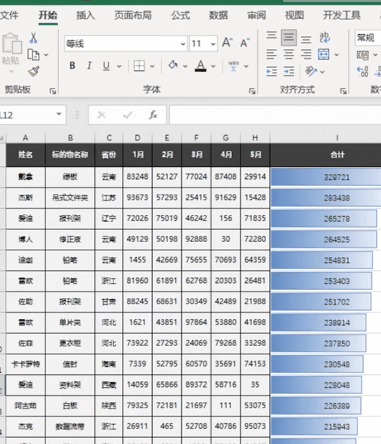Open the font group dialog launcher
Viewport: 381px width, 444px height.
coord(252,91)
